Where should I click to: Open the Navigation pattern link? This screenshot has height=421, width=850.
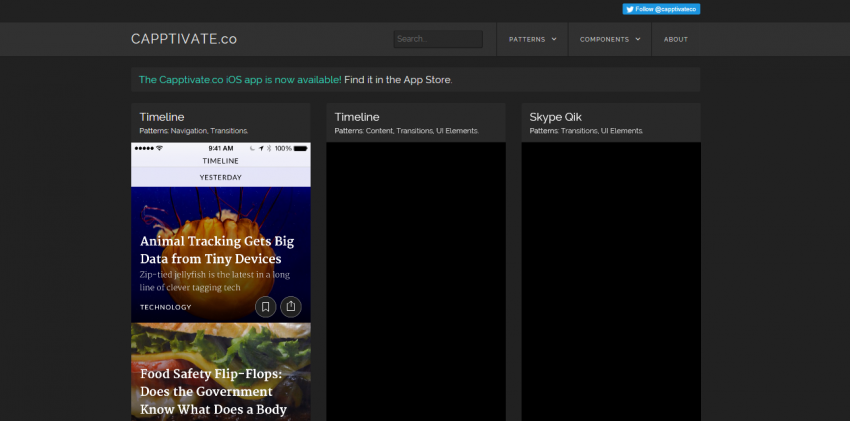click(189, 131)
